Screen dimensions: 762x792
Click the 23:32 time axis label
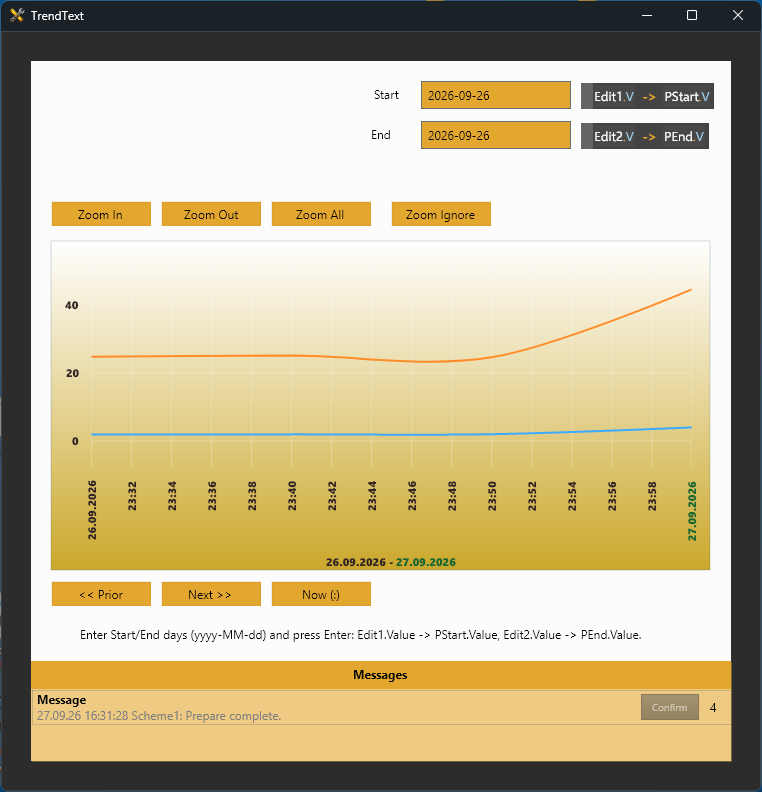[132, 496]
